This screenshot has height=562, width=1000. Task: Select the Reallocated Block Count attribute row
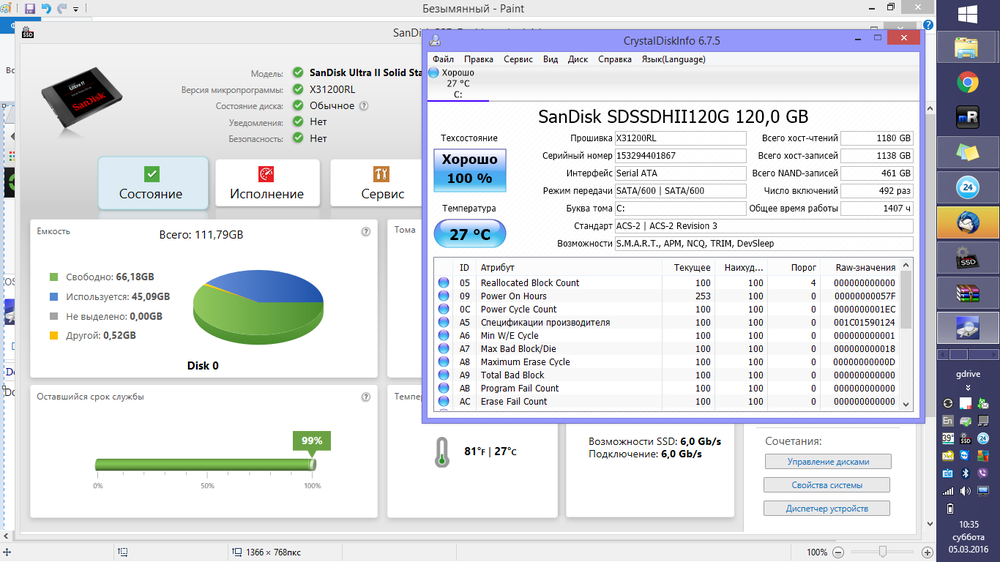pyautogui.click(x=667, y=283)
